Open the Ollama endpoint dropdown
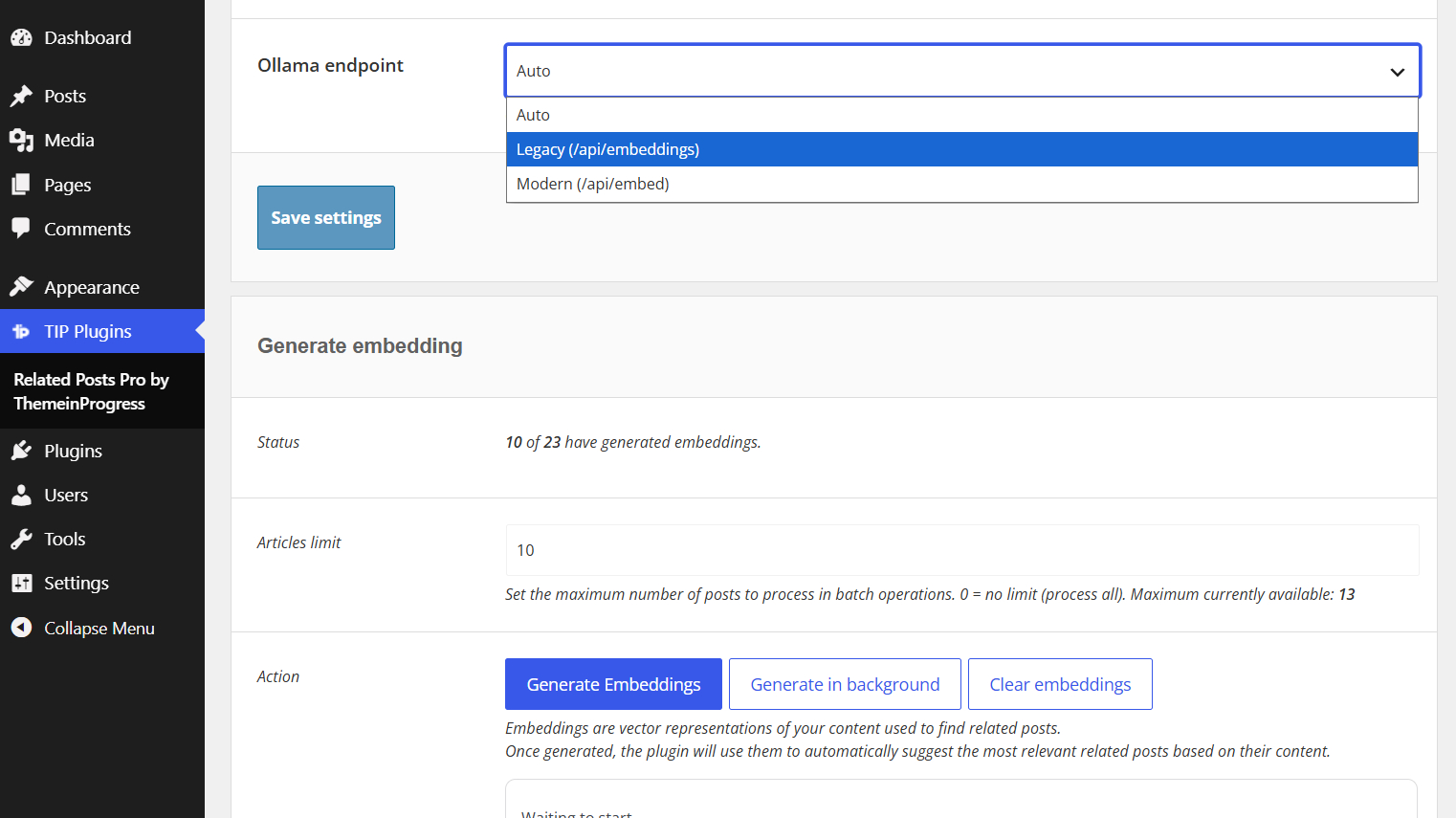 pyautogui.click(x=962, y=71)
